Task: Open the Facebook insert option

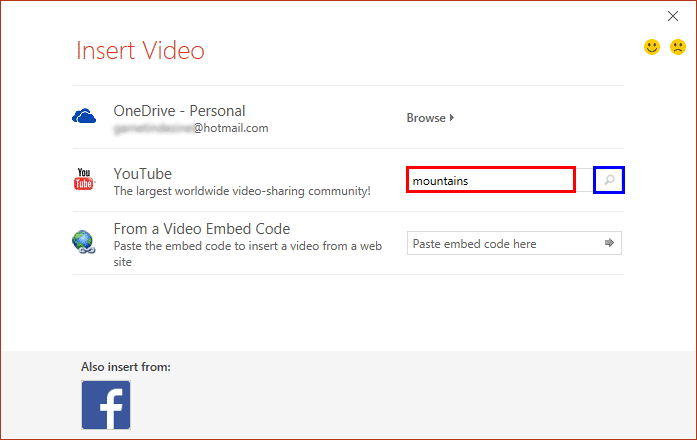Action: pos(106,405)
